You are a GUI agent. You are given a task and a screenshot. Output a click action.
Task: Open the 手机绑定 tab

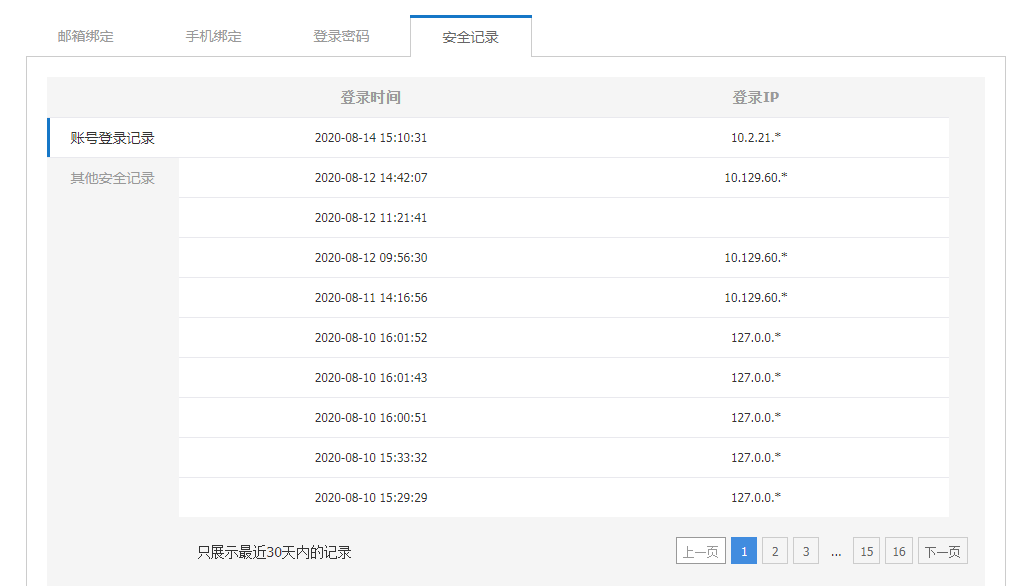click(213, 36)
